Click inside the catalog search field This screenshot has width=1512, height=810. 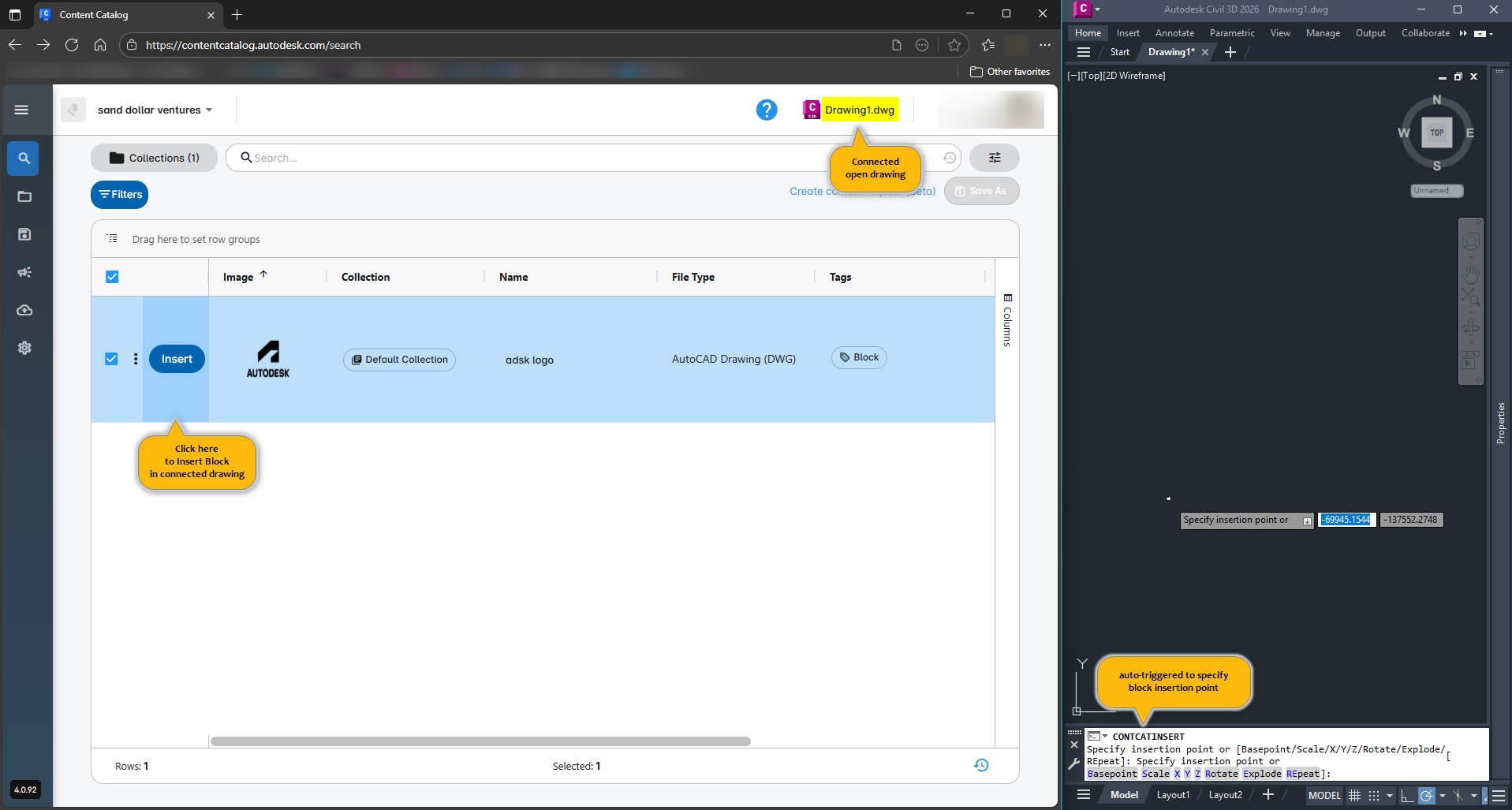[x=473, y=158]
